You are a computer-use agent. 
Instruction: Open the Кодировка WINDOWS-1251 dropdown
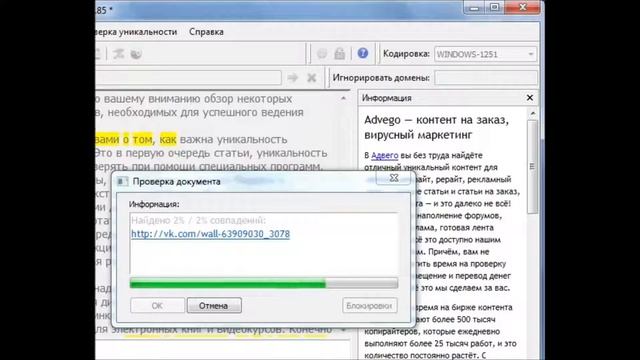point(485,54)
